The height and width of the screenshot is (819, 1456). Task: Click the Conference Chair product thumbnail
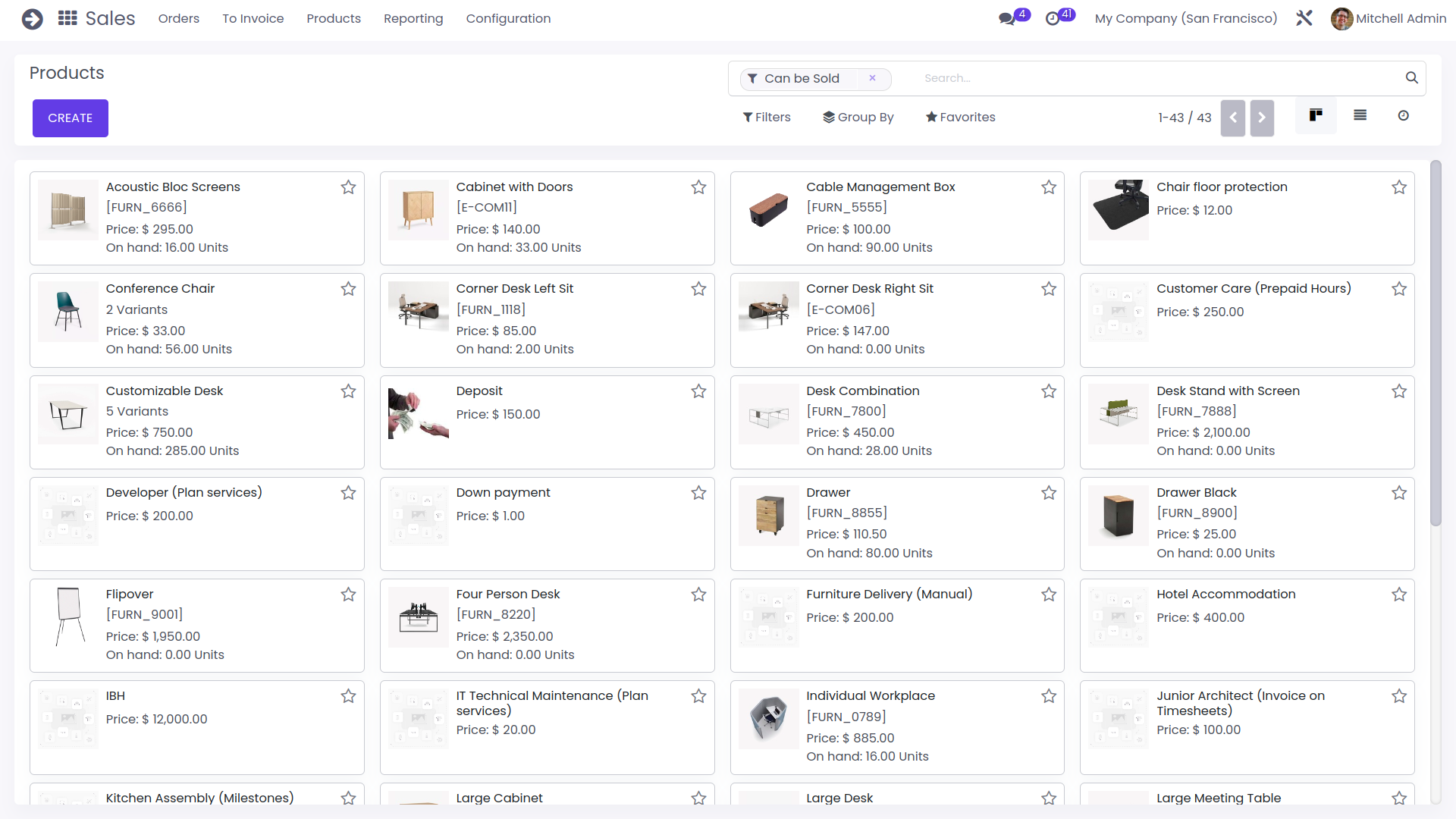point(68,312)
